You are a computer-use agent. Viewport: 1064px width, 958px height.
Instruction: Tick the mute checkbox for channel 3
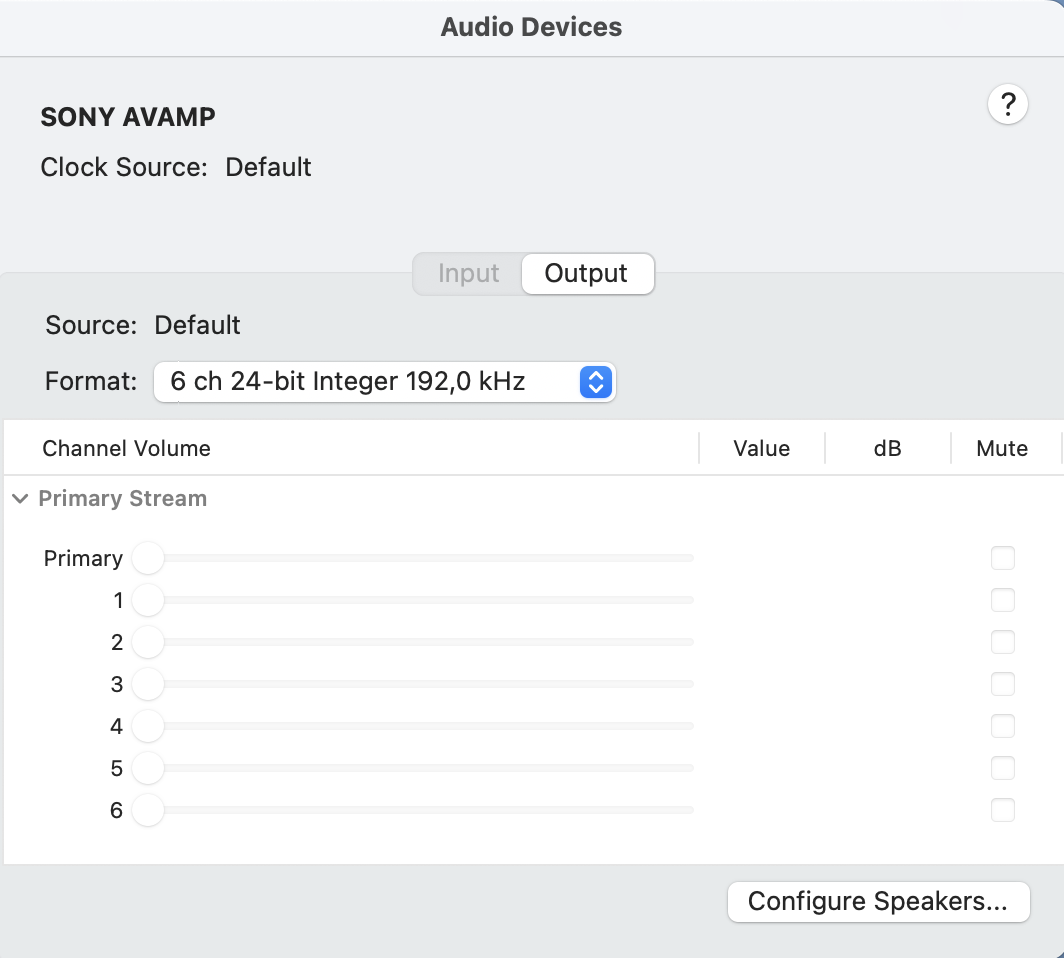click(x=1002, y=684)
